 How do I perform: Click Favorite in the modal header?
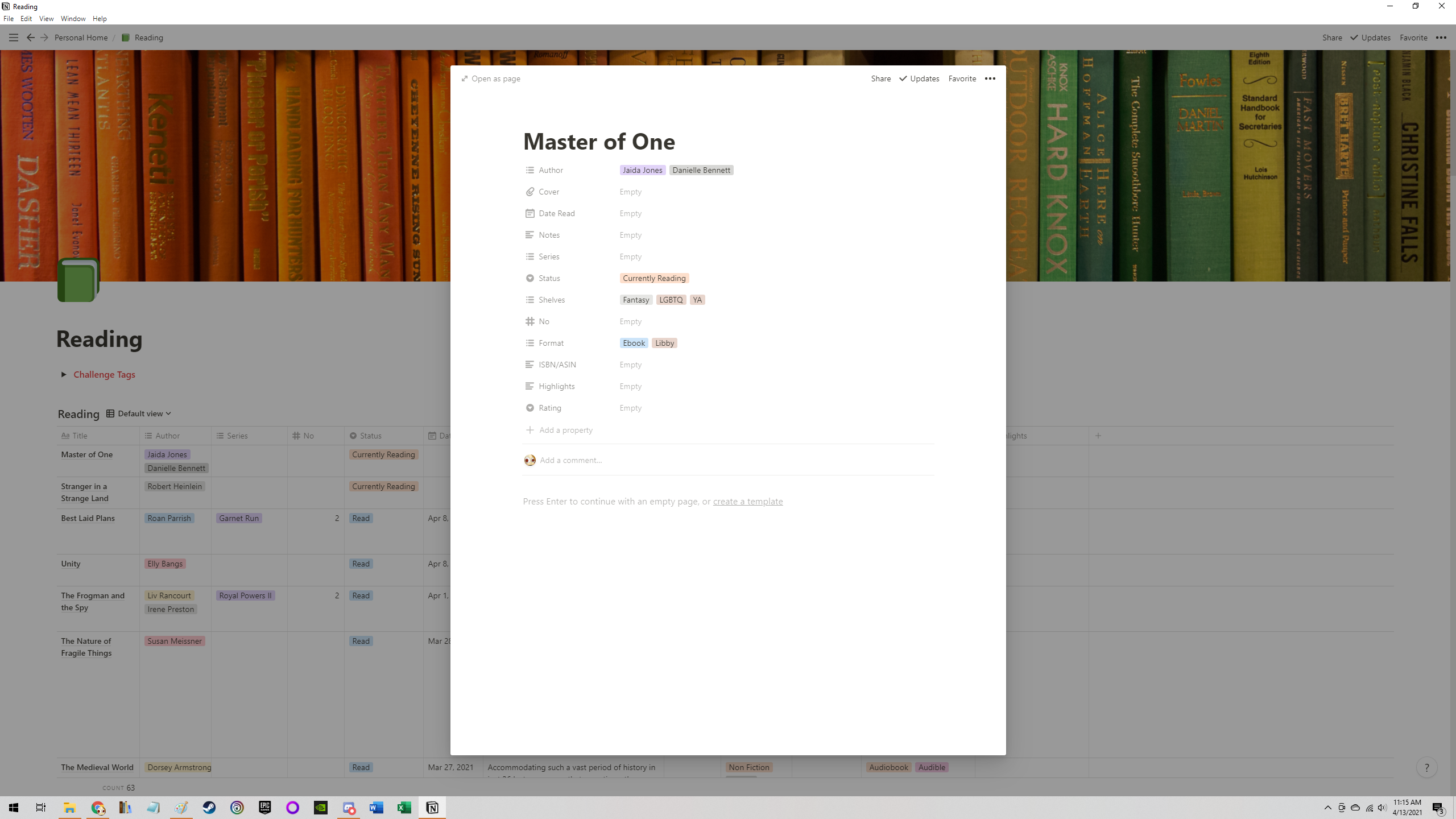[962, 78]
